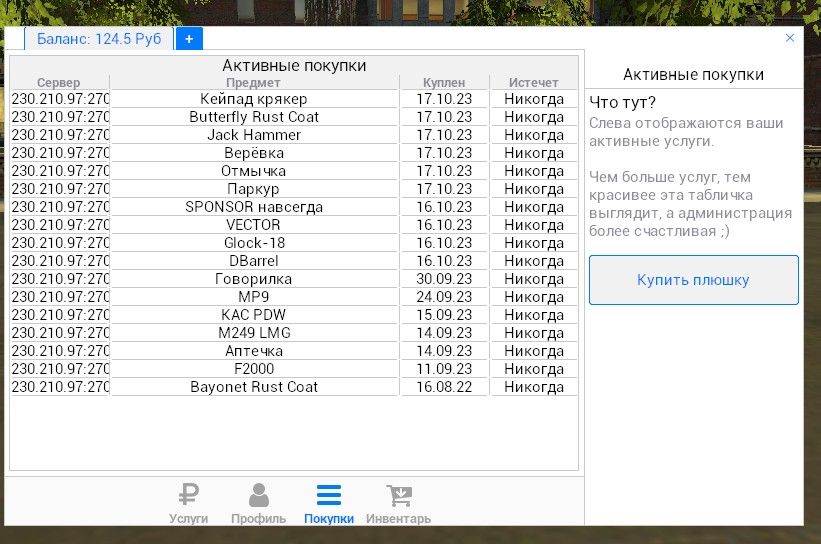This screenshot has height=544, width=821.
Task: Select the Говорилка purchase row
Action: (x=294, y=279)
